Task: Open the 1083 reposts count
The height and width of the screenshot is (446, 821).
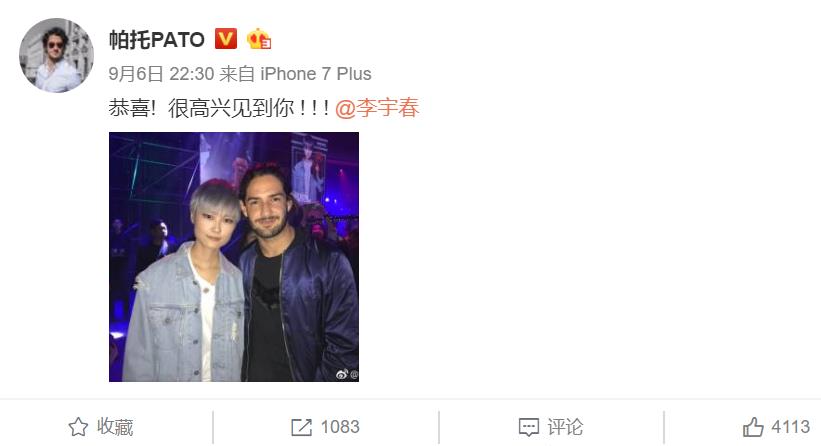Action: tap(340, 427)
